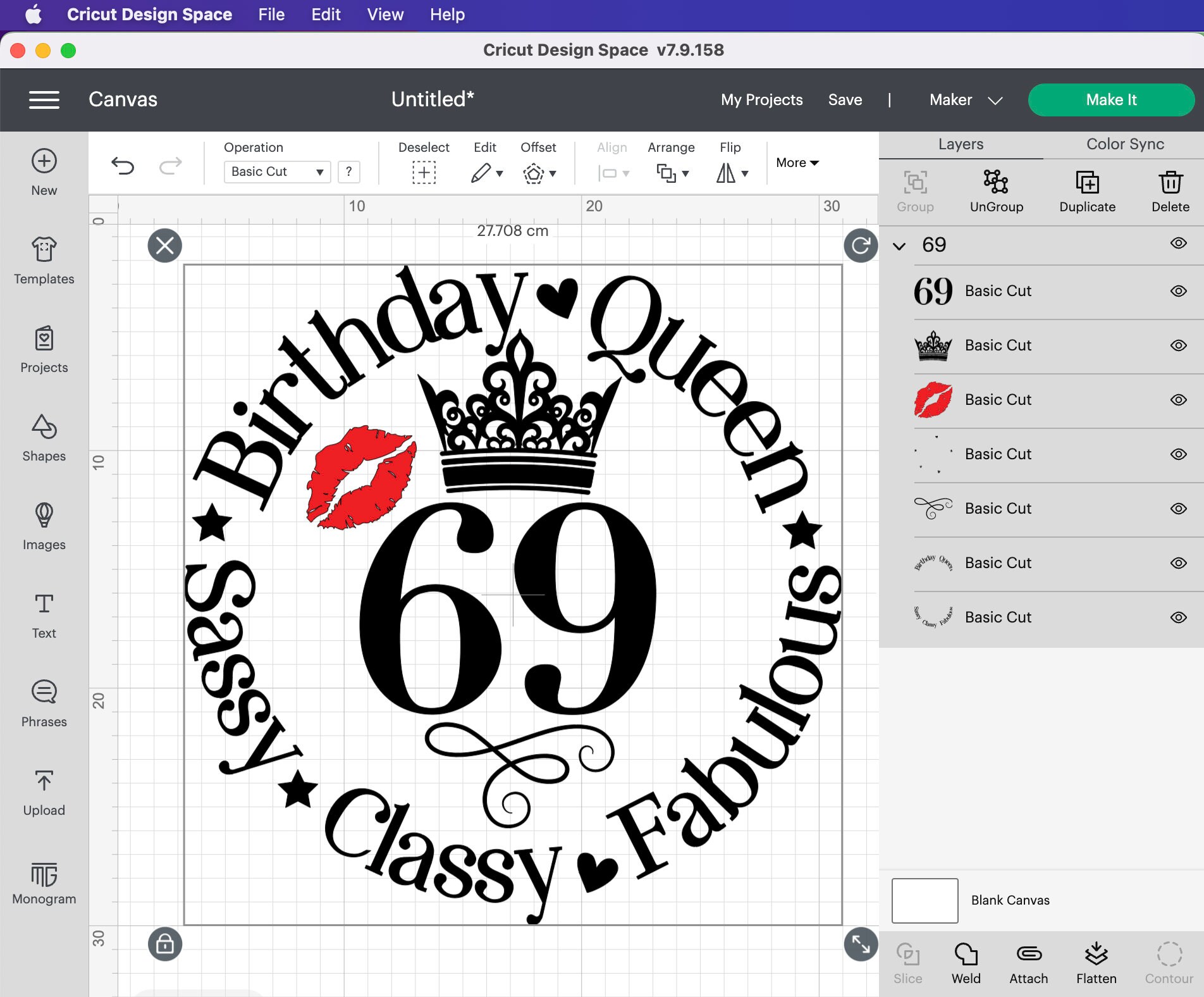
Task: Duplicate the selected layers
Action: click(1088, 190)
